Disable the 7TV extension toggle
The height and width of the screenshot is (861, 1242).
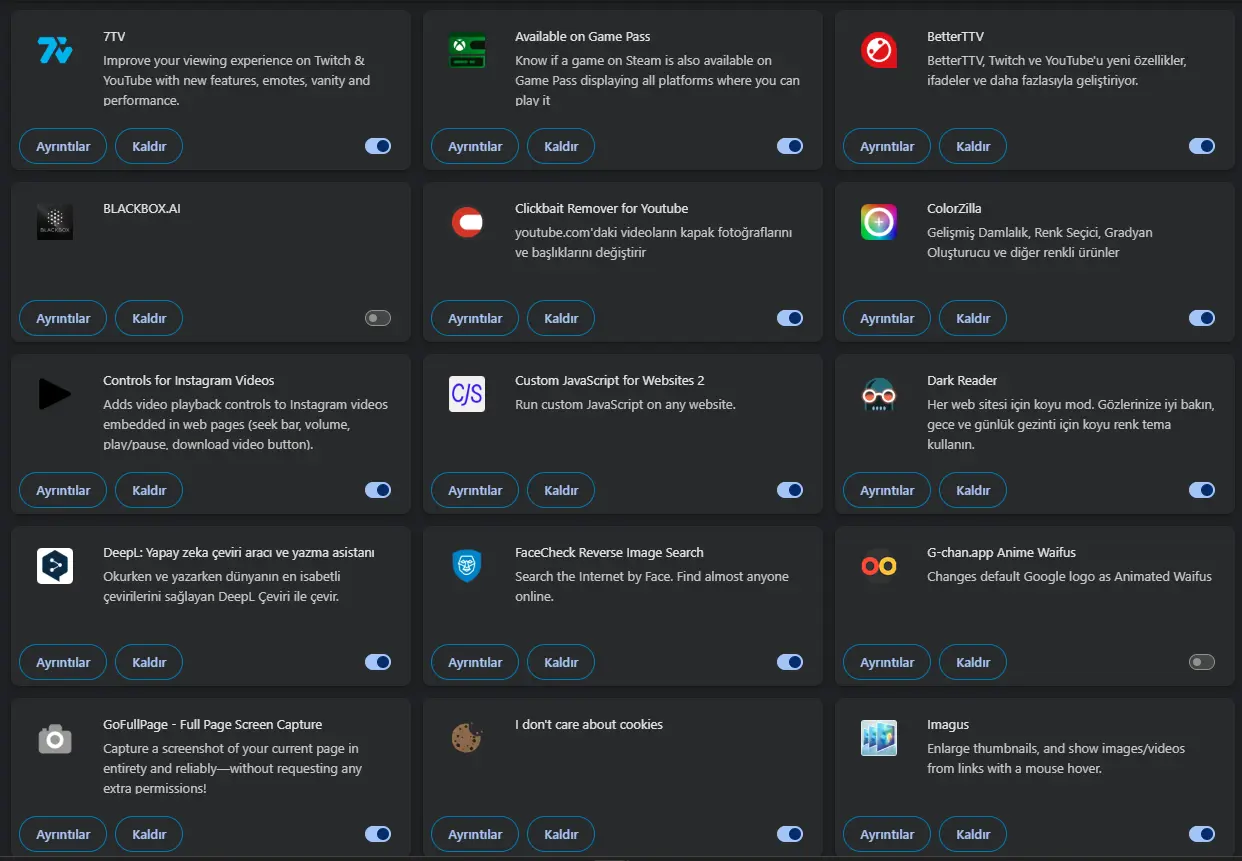pyautogui.click(x=378, y=146)
